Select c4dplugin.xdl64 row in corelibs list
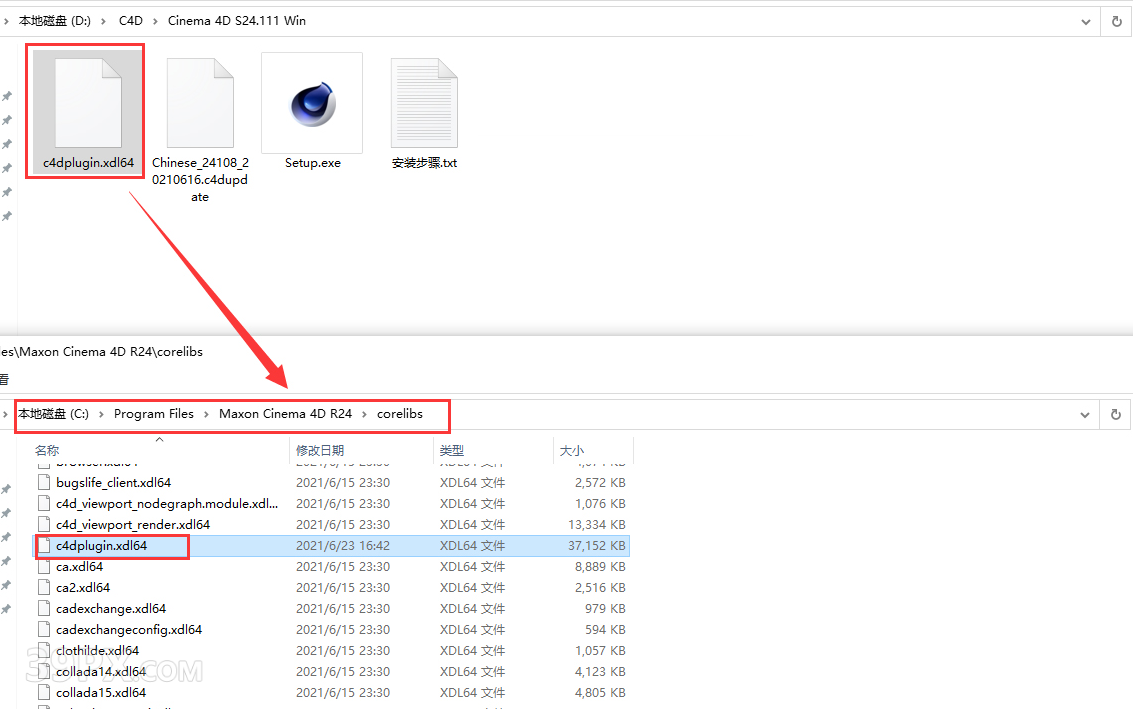The image size is (1133, 709). tap(101, 546)
